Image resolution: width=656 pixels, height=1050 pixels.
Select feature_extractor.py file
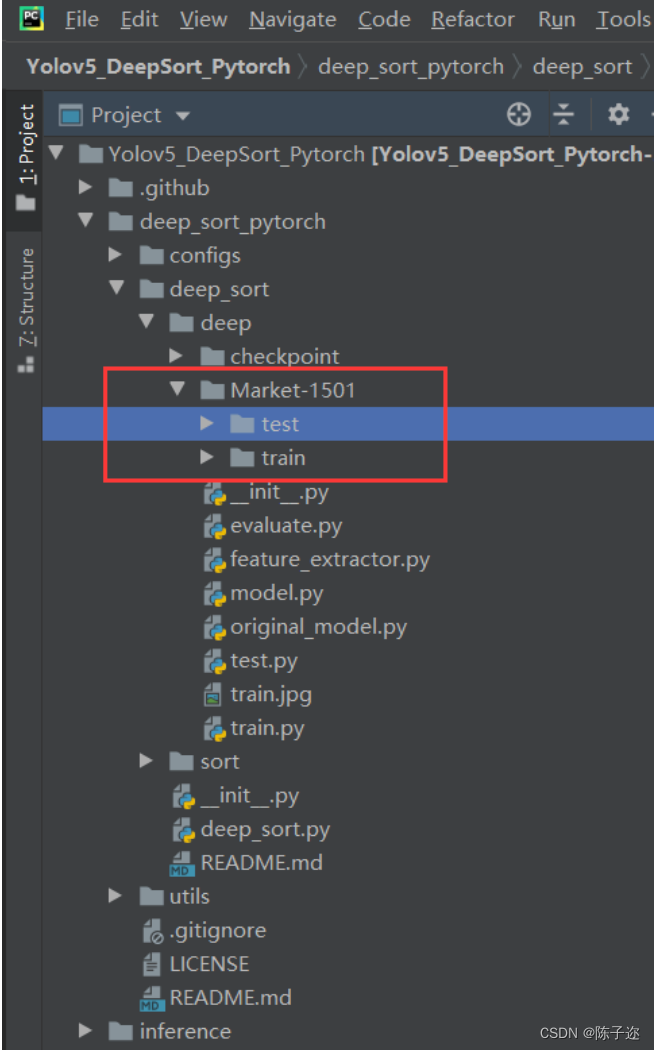(x=317, y=560)
